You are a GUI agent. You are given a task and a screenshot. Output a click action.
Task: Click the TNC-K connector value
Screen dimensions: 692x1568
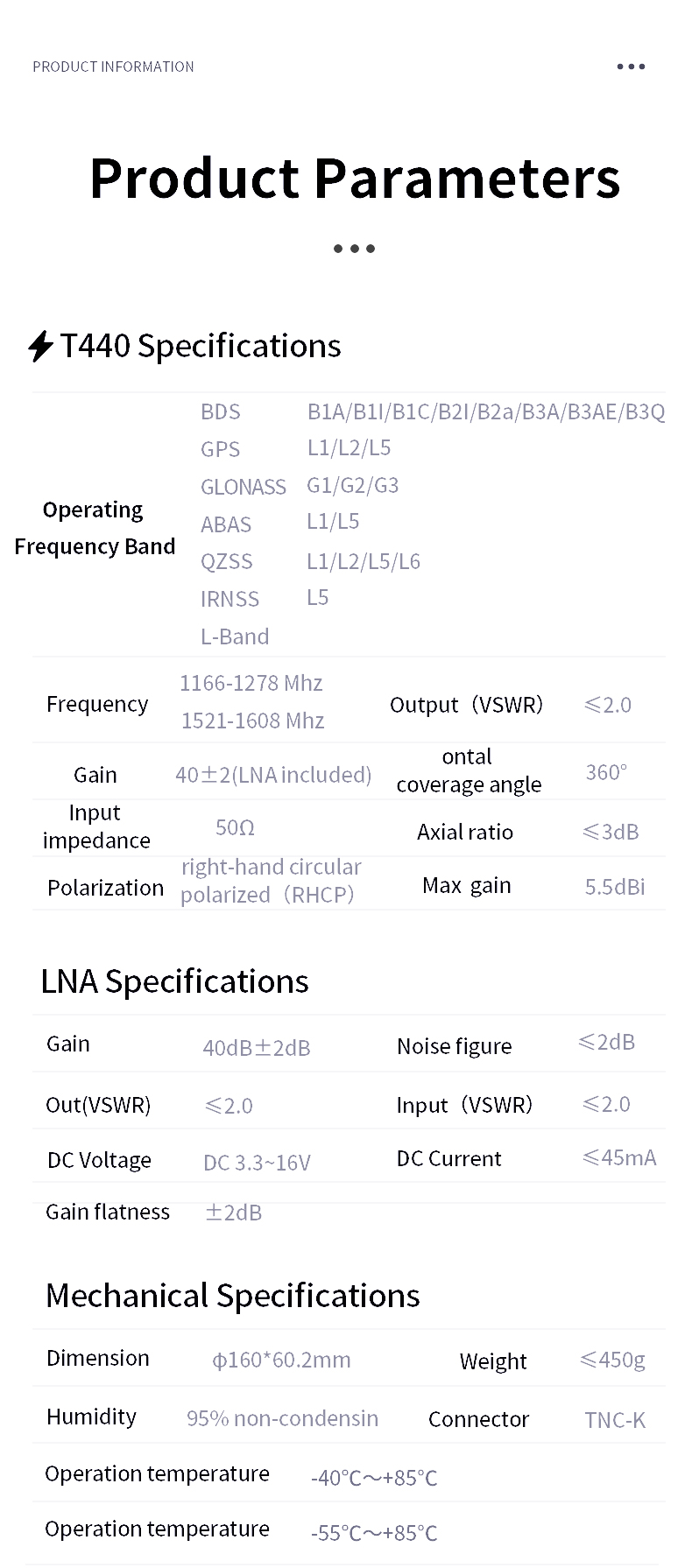[614, 1420]
